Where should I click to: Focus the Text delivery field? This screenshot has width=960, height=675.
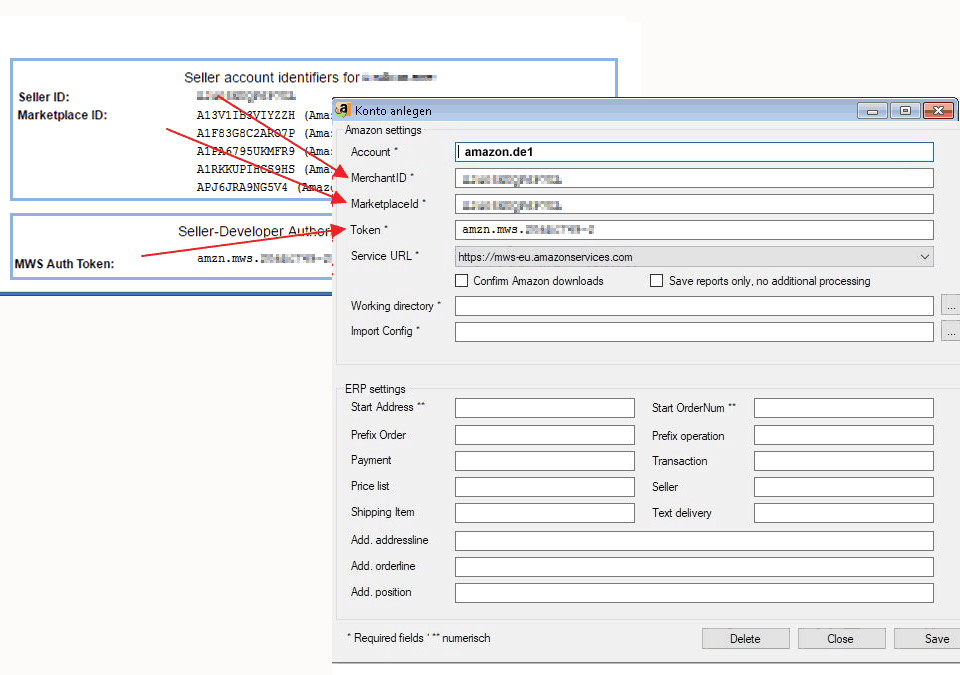(x=844, y=513)
